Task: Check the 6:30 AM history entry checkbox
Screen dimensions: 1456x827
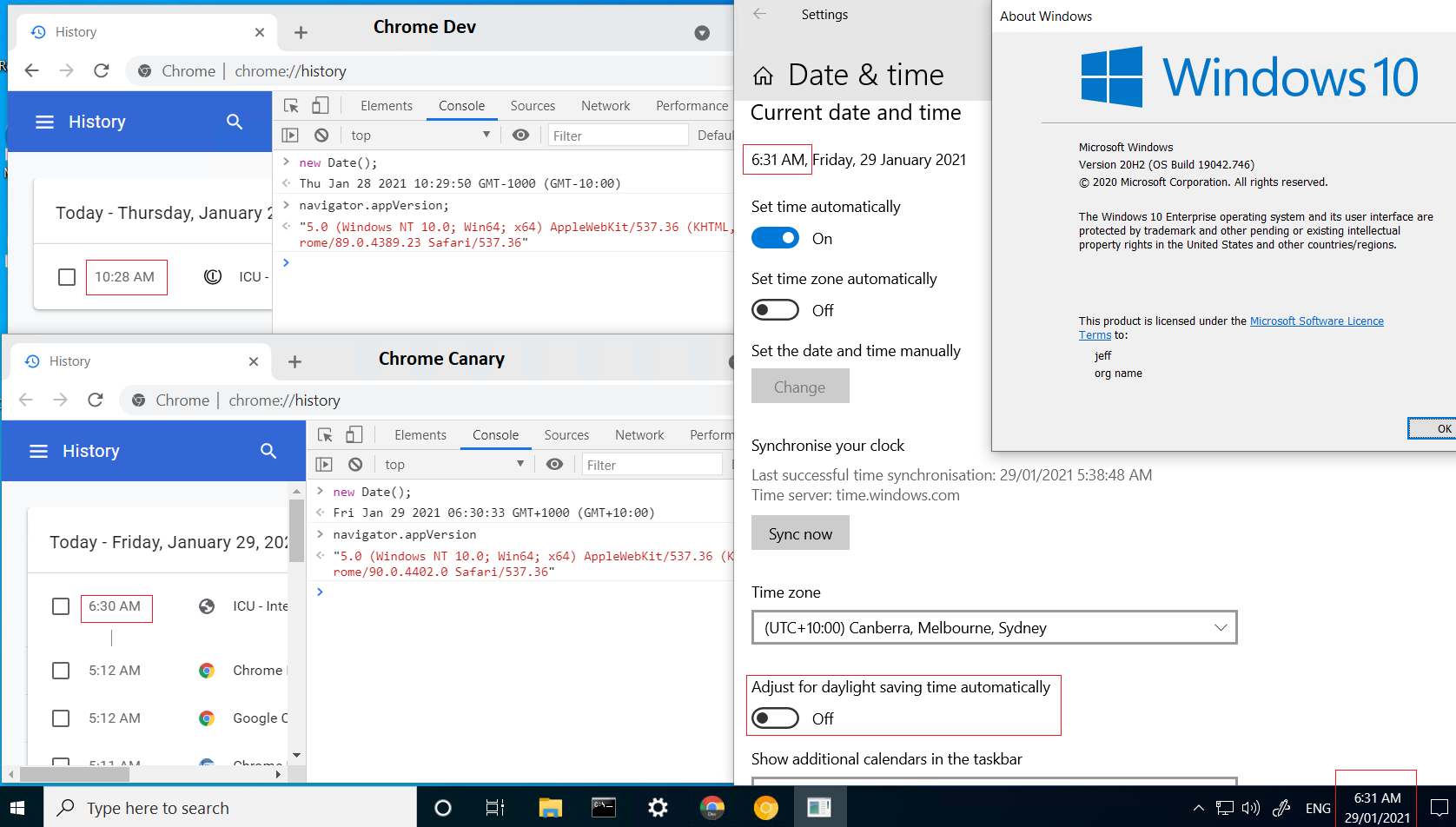Action: 61,606
